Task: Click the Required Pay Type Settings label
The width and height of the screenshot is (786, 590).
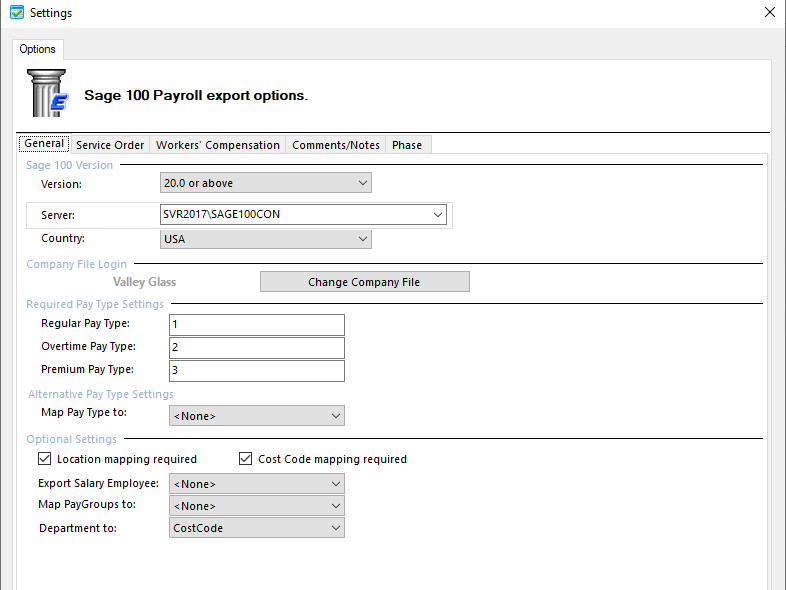Action: 95,304
